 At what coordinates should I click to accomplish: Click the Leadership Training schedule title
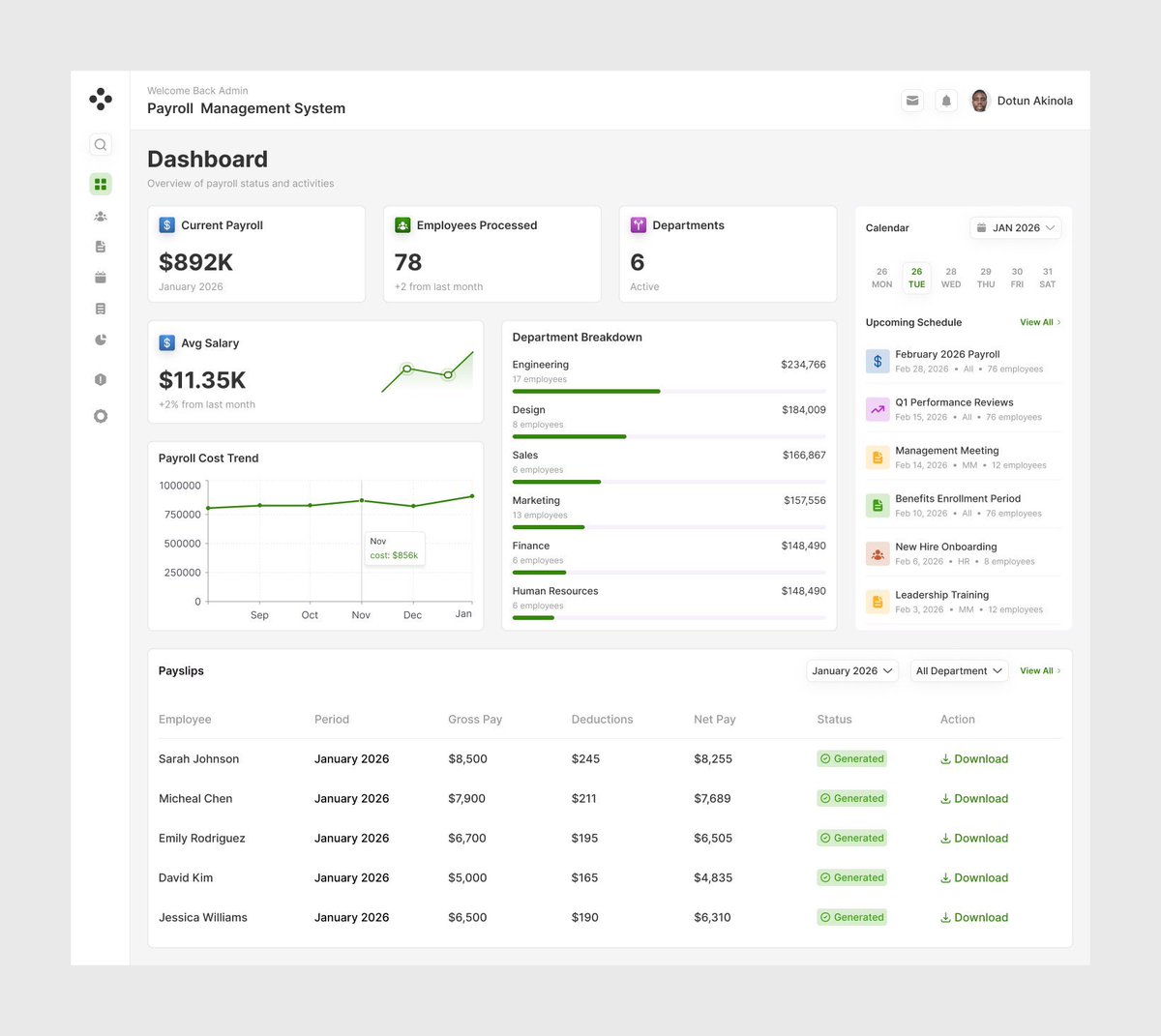click(x=942, y=595)
